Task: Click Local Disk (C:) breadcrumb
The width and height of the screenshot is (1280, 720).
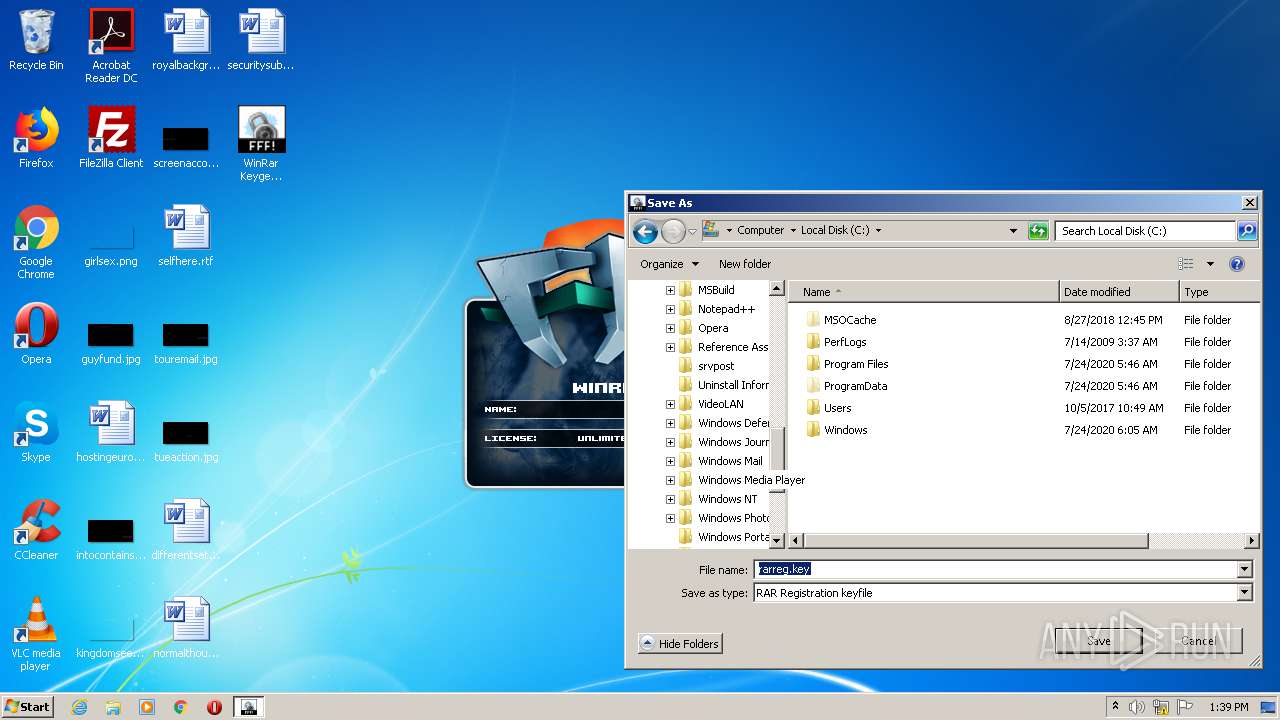Action: [835, 230]
